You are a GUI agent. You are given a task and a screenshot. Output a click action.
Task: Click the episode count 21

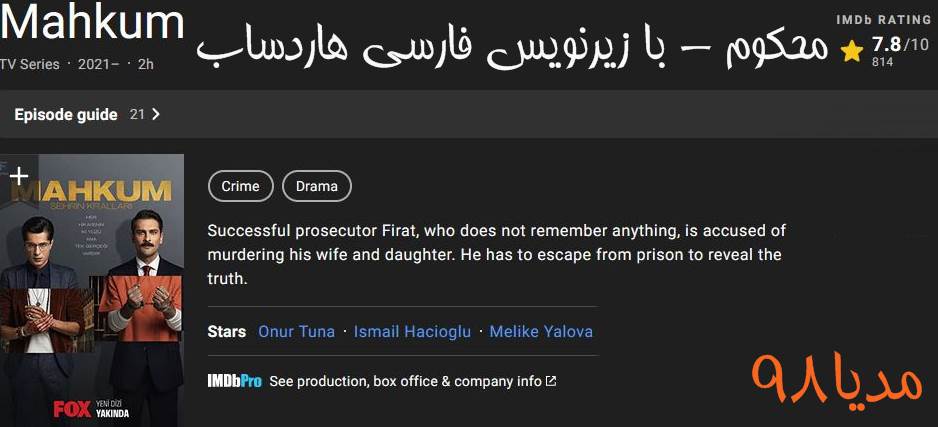[137, 115]
